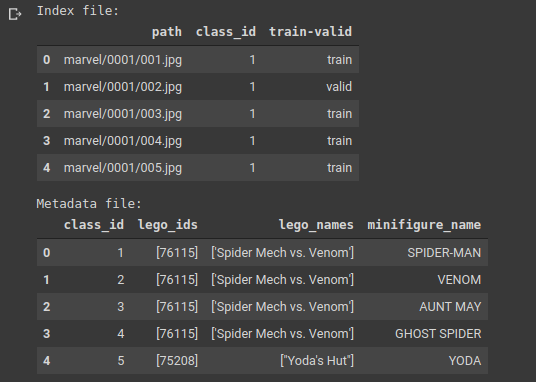
Task: Click class_id 5 in the YODA row
Action: point(121,360)
